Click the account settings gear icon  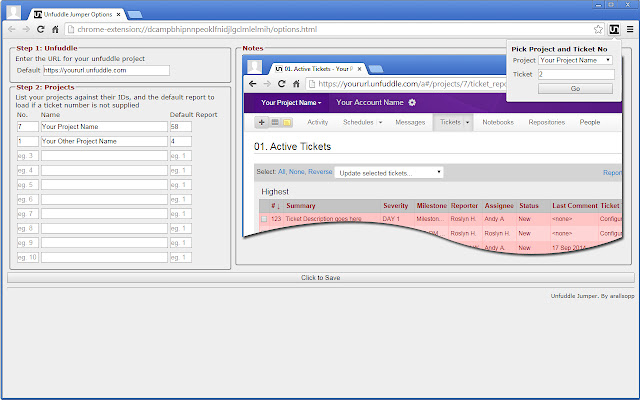(x=412, y=102)
